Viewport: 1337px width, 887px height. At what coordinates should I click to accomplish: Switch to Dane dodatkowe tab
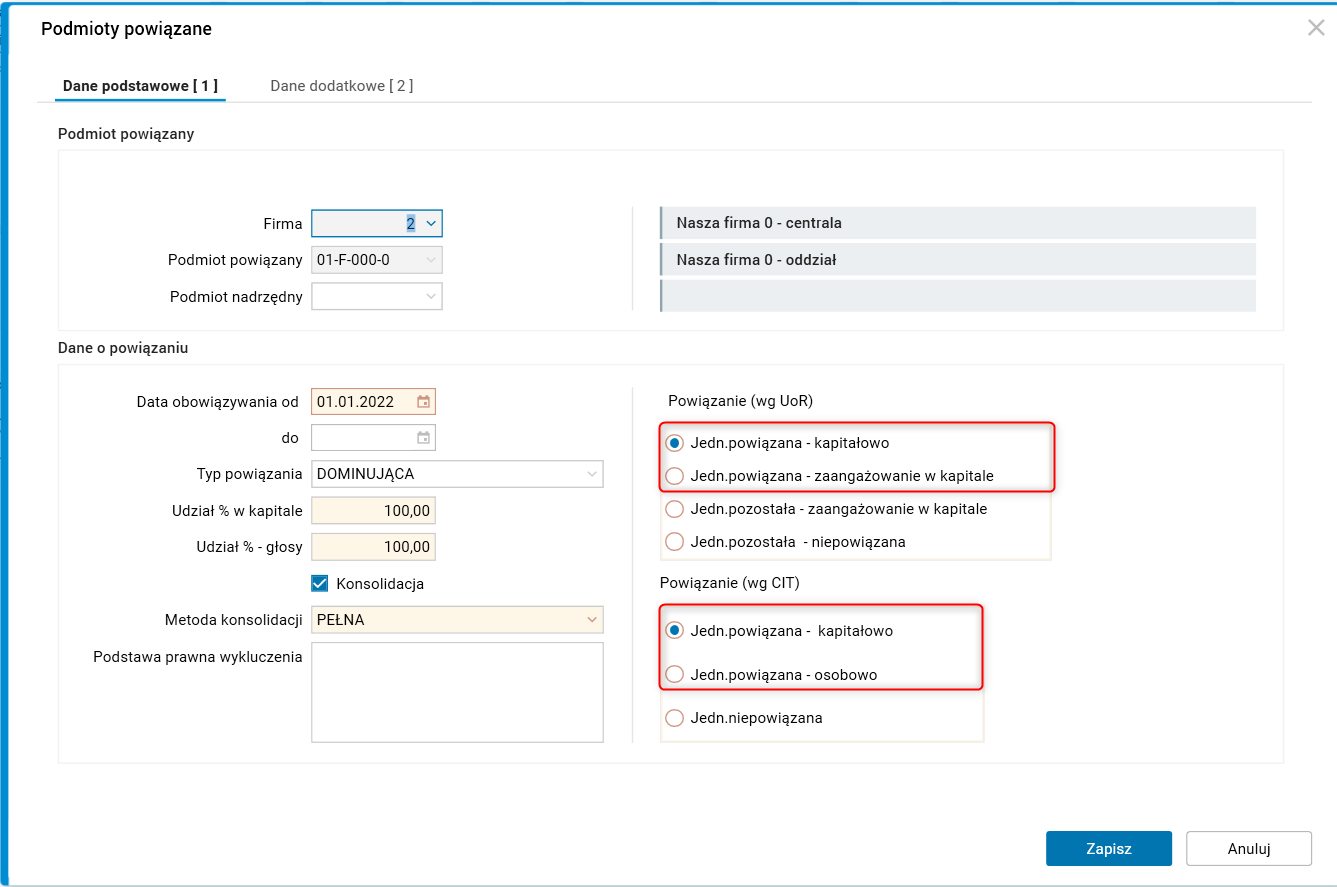click(x=341, y=86)
